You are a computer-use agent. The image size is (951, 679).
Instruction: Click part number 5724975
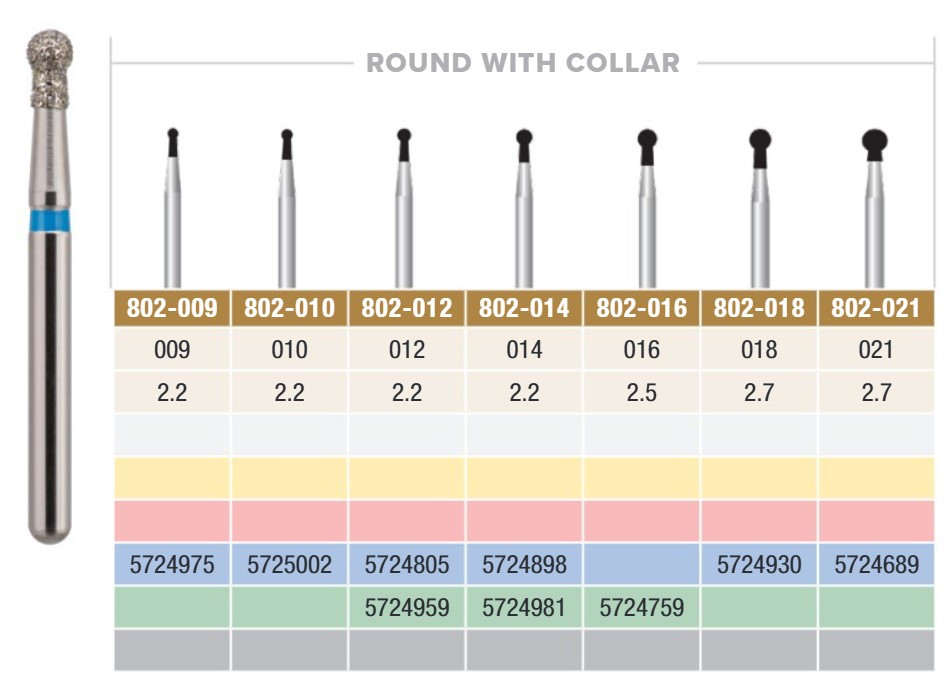click(172, 564)
